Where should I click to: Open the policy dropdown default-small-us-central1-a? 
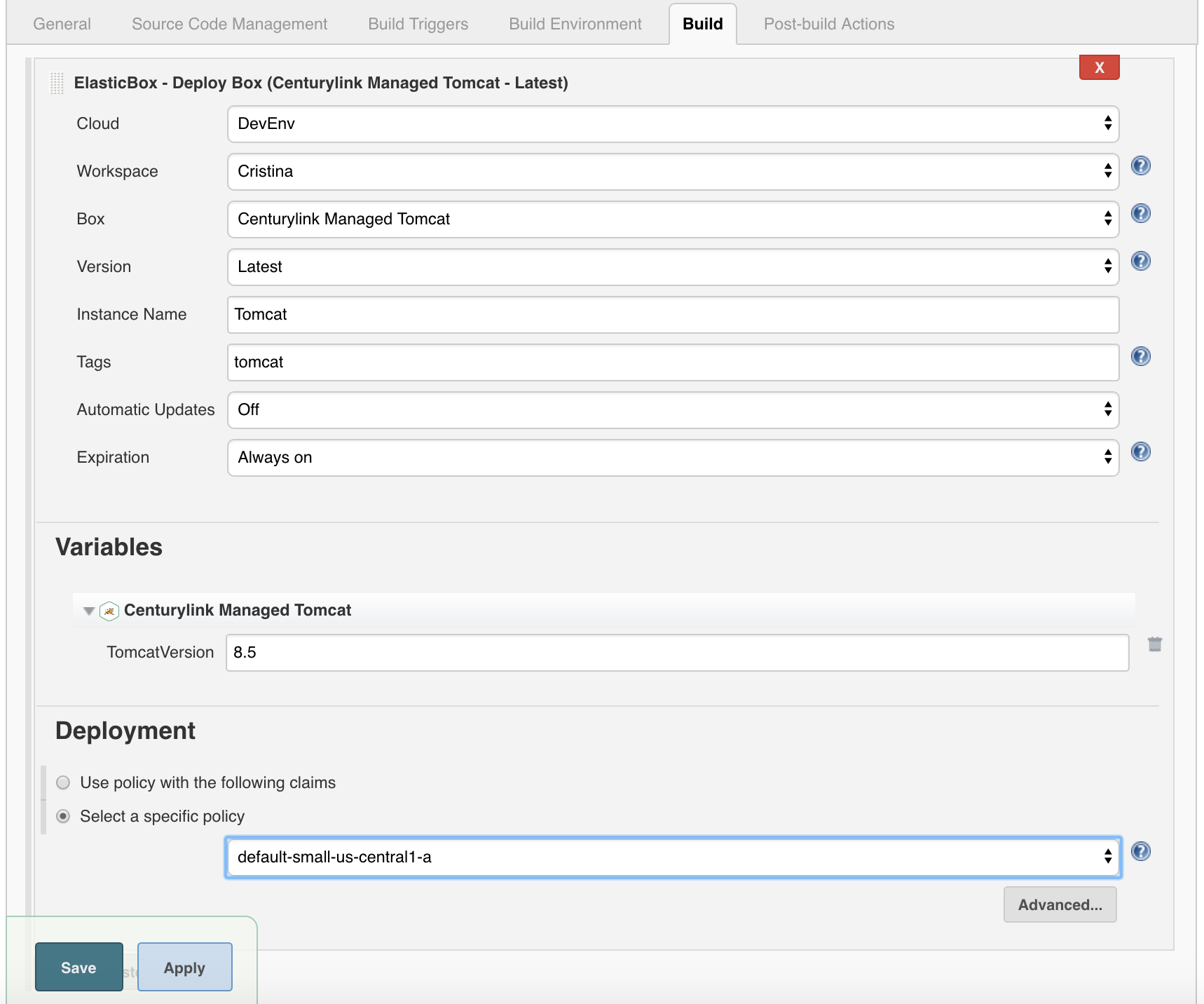click(x=673, y=857)
